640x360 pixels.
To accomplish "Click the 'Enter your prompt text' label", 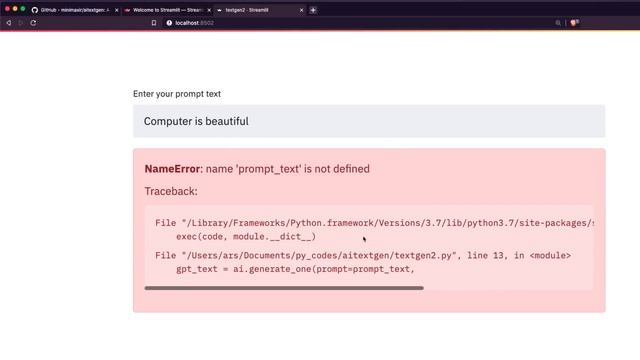I will coord(177,94).
